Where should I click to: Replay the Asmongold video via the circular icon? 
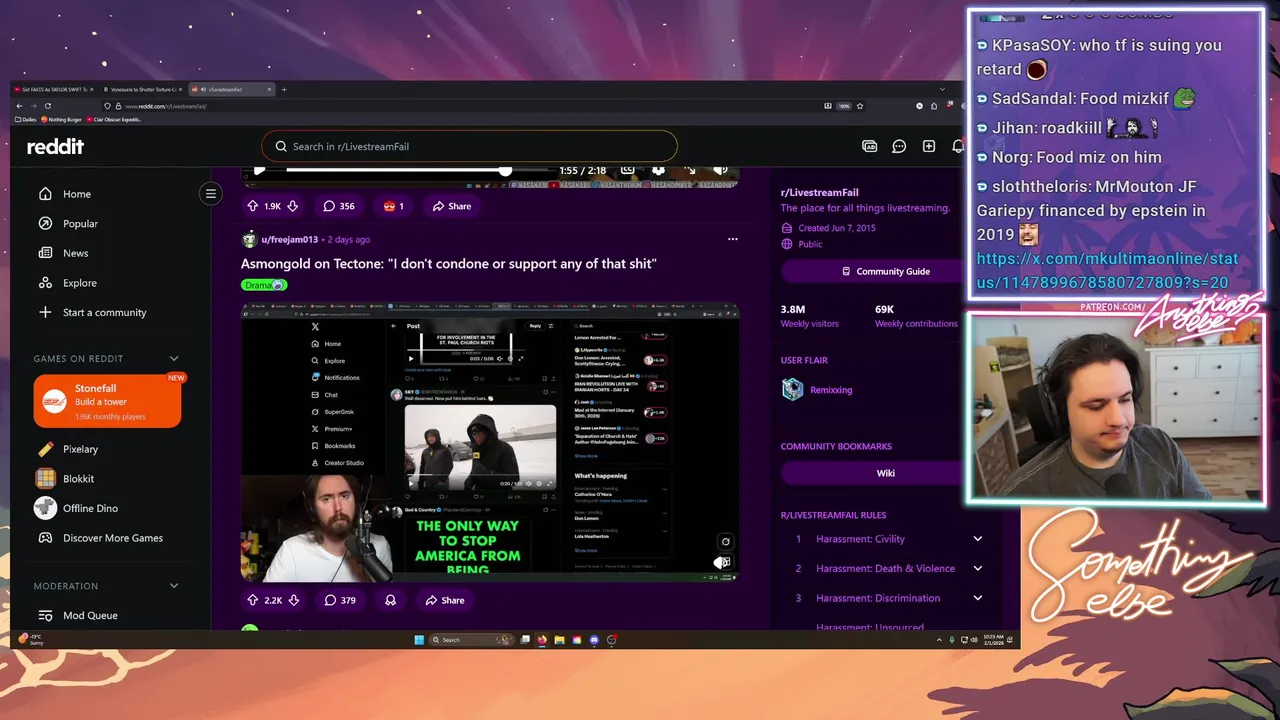(x=726, y=542)
